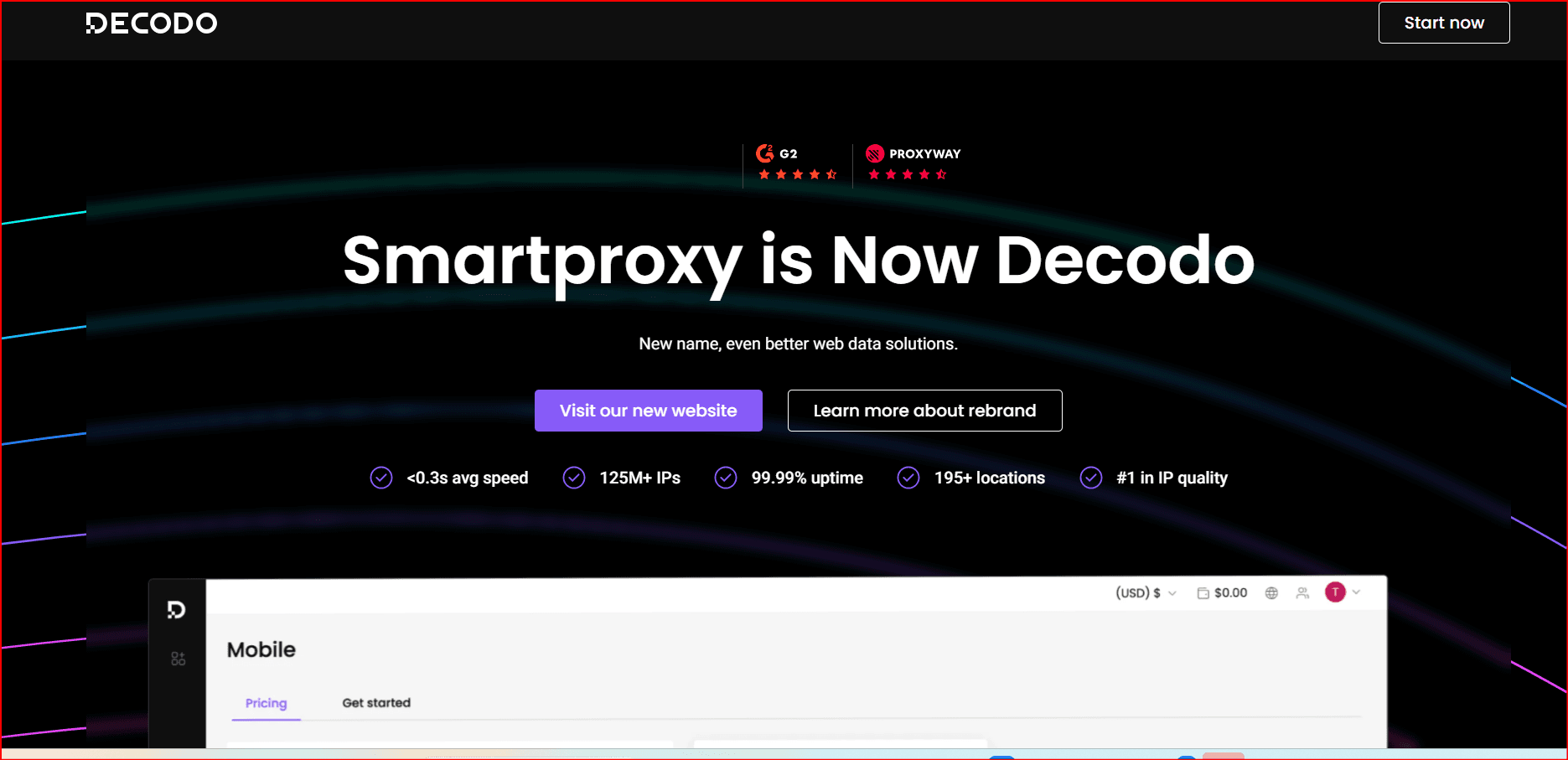1568x760 pixels.
Task: Click the Proxyway rating badge
Action: (x=913, y=163)
